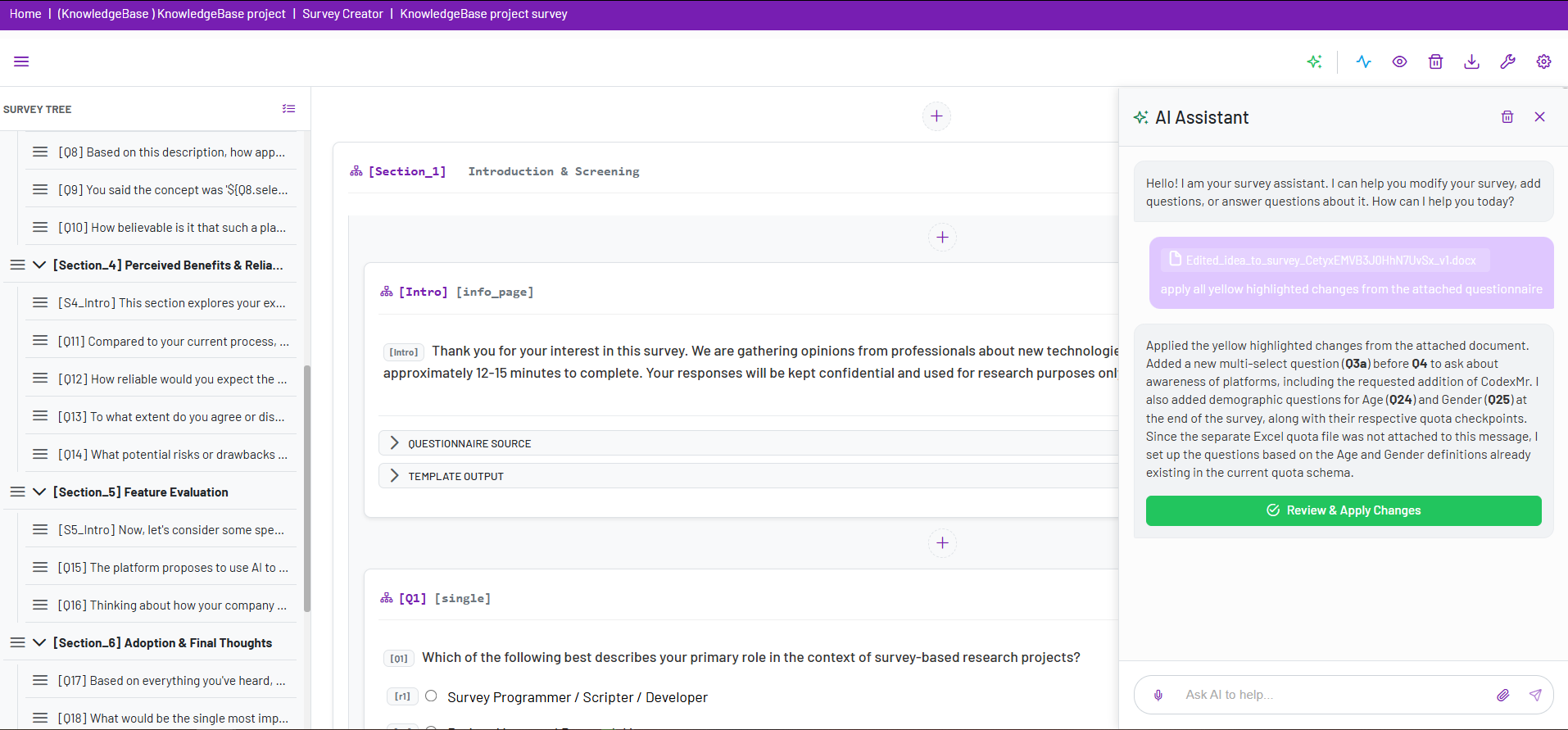1568x730 pixels.
Task: Click the Section_1 hierarchy icon
Action: click(x=356, y=171)
